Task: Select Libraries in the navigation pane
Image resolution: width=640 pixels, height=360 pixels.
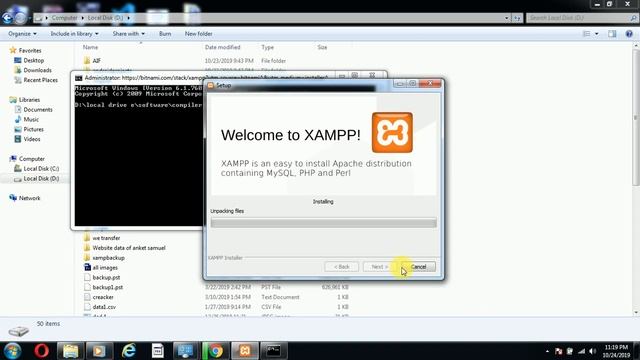Action: (29, 100)
